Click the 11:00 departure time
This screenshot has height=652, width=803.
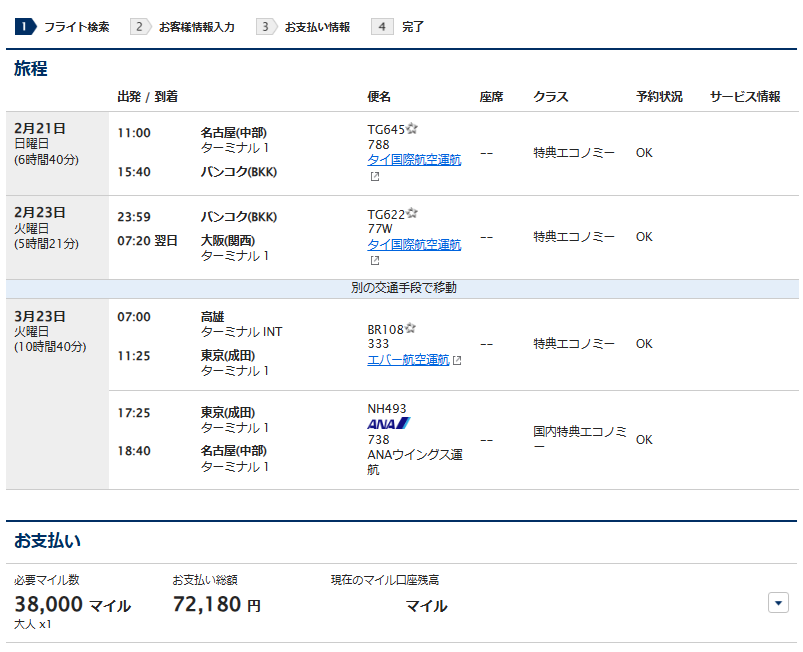coord(134,133)
